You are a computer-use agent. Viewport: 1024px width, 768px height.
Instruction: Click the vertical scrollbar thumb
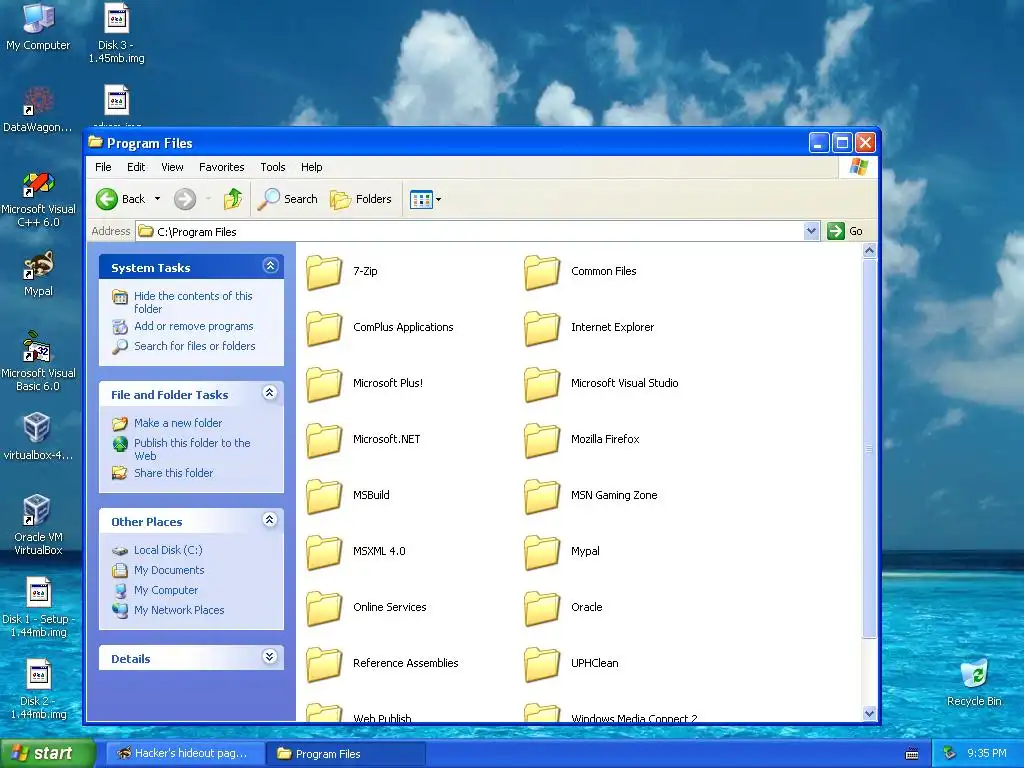tap(869, 449)
